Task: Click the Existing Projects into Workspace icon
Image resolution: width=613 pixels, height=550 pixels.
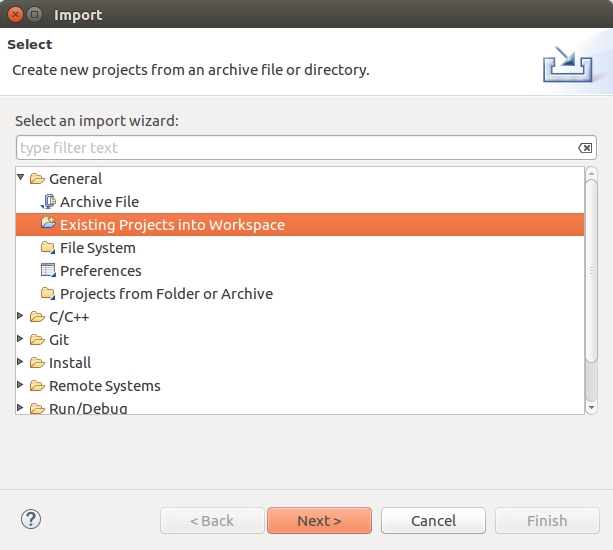Action: coord(48,225)
